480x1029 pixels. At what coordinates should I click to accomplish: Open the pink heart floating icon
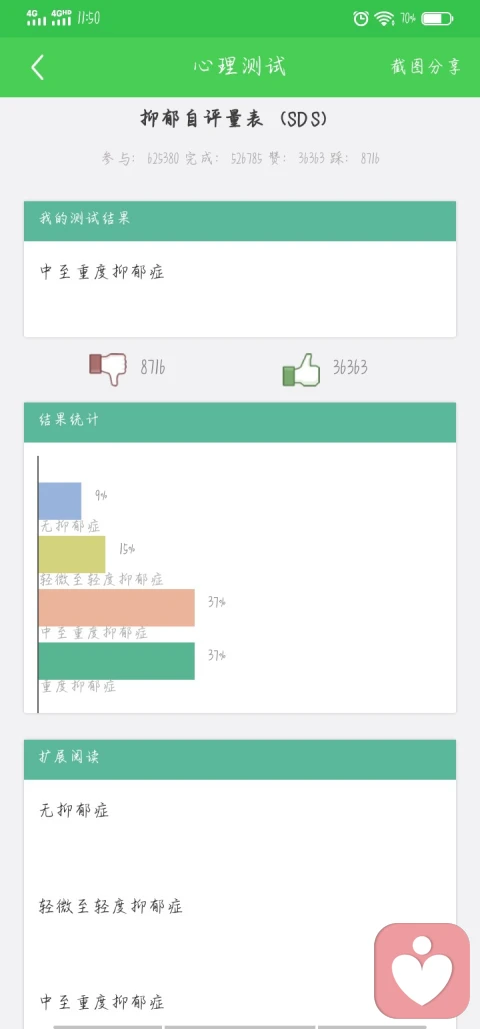pos(422,971)
